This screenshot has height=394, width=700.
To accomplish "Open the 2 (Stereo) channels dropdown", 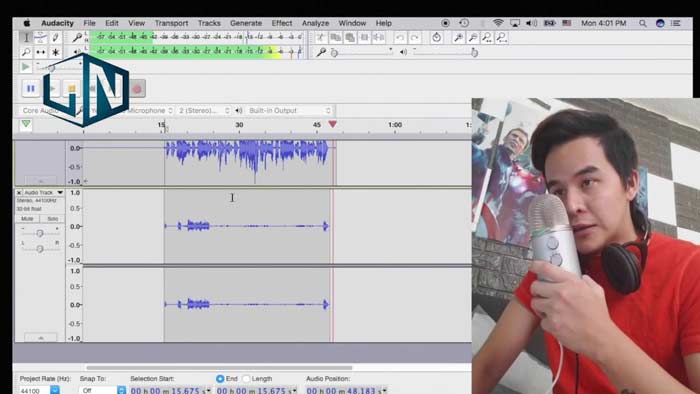I will (204, 110).
